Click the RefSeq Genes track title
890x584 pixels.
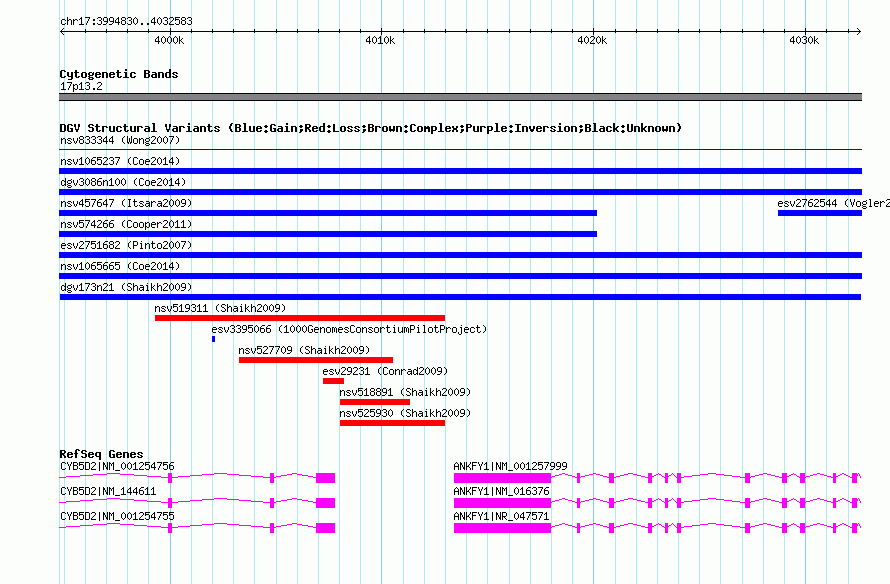[x=101, y=454]
